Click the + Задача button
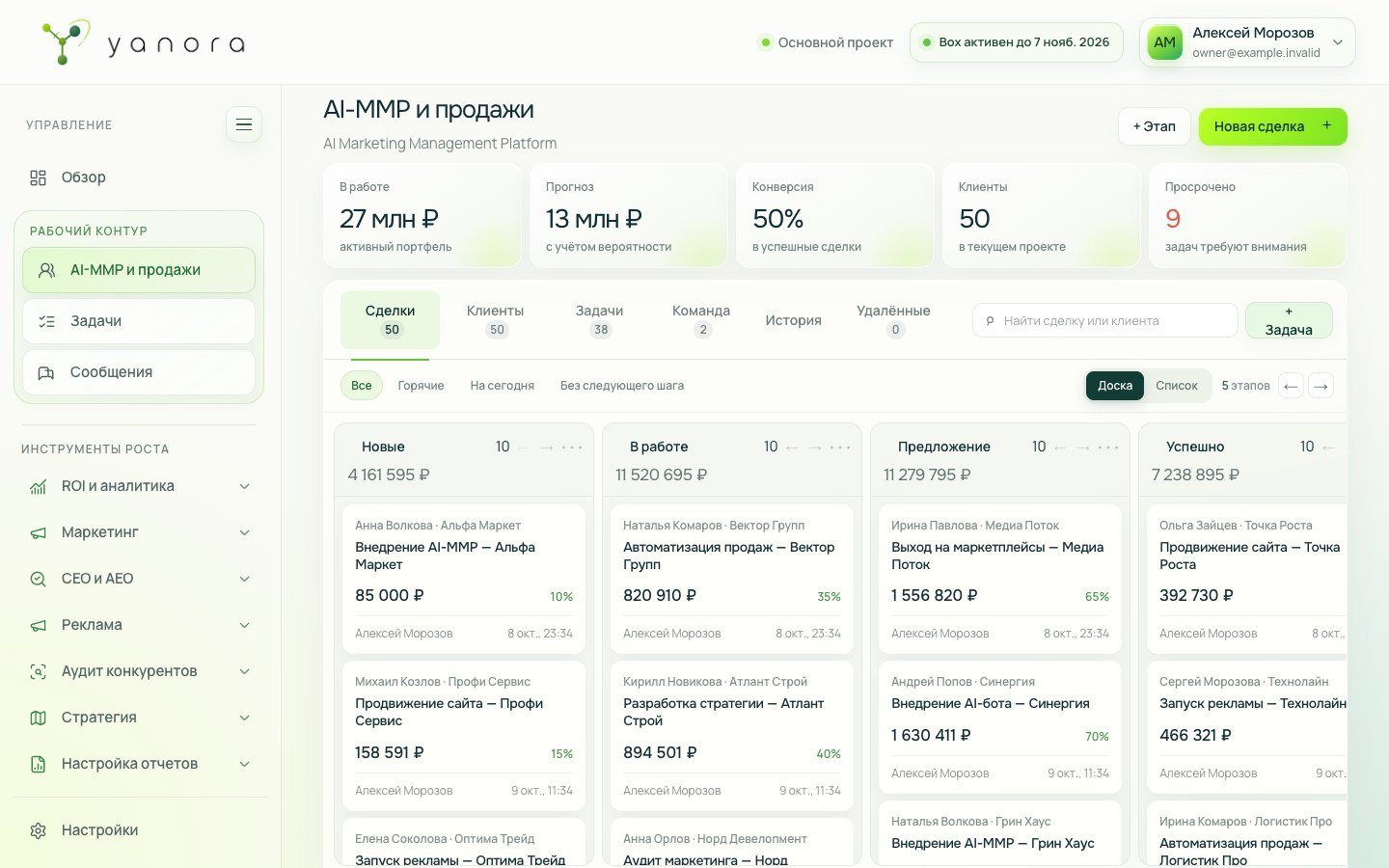 tap(1289, 320)
